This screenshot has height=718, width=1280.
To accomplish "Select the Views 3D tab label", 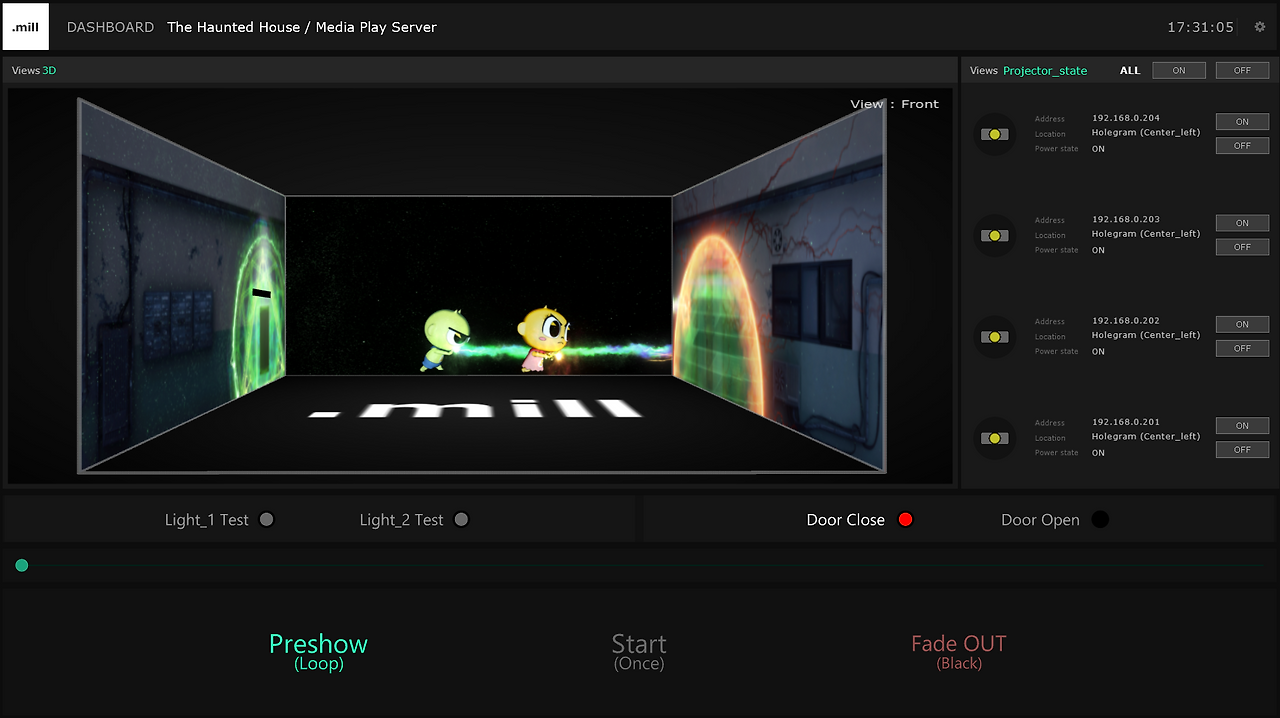I will pyautogui.click(x=34, y=71).
